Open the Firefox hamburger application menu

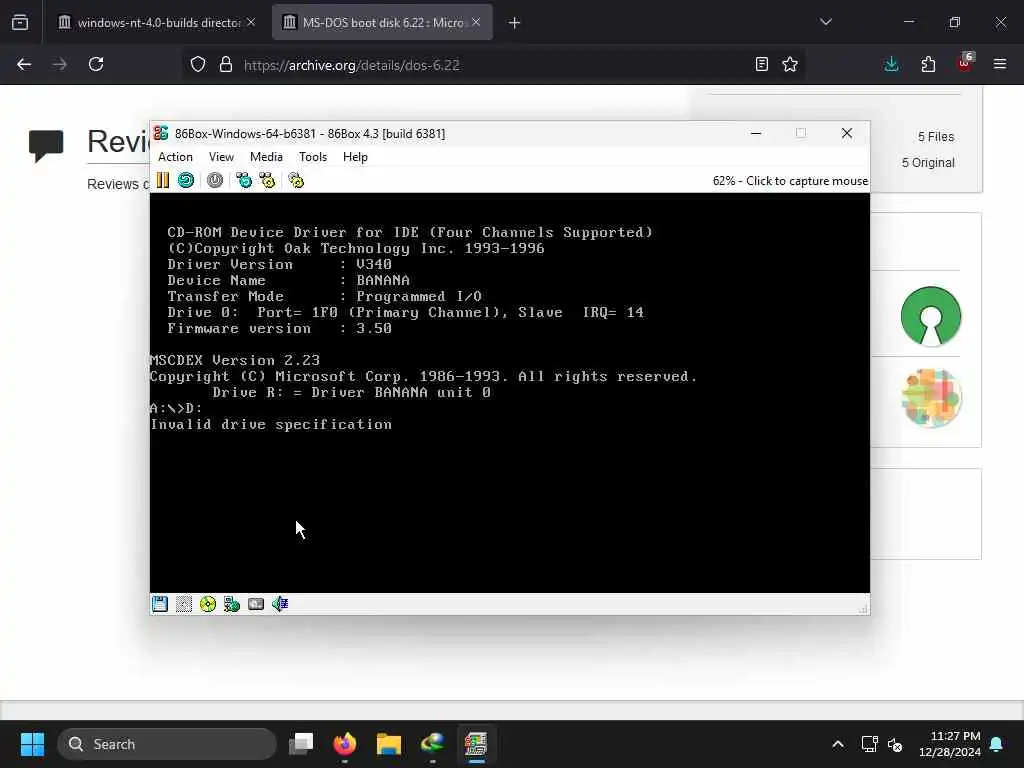(x=1000, y=65)
